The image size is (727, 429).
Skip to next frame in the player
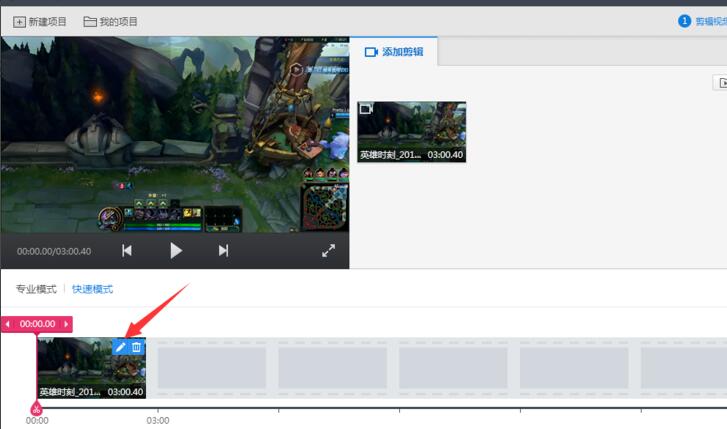pos(223,251)
